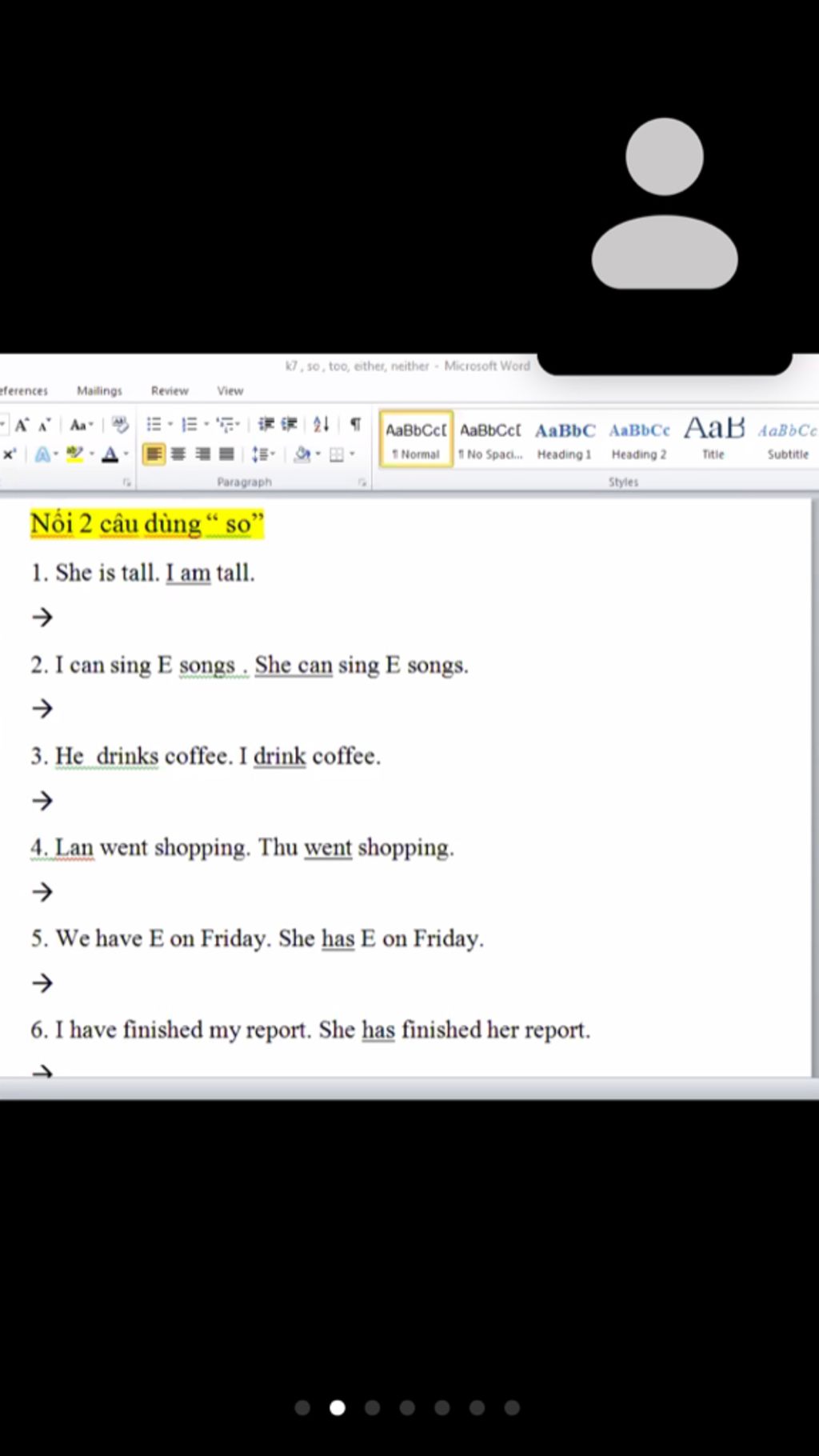
Task: Toggle the Show paragraph marks button
Action: 355,424
